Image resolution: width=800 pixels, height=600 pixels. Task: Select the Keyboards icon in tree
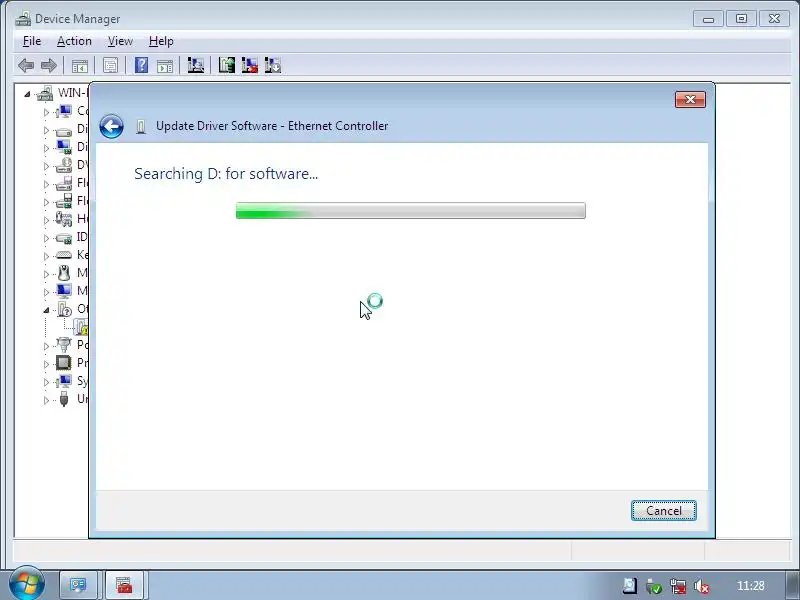tap(64, 255)
